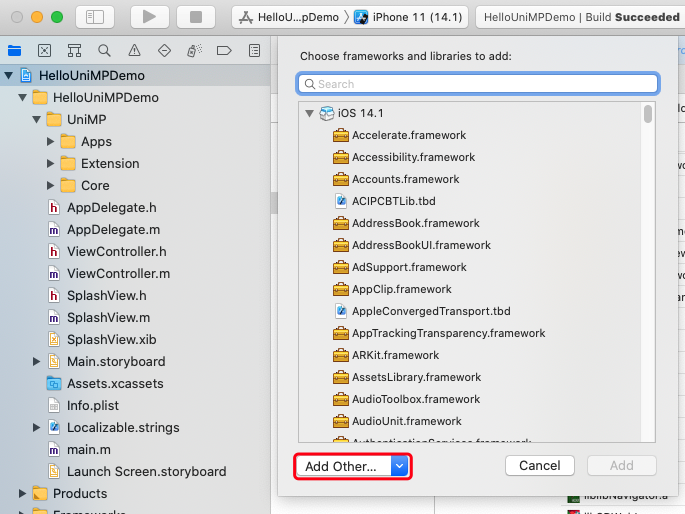Select SplashView.m in navigator
Image resolution: width=685 pixels, height=514 pixels.
[99, 317]
